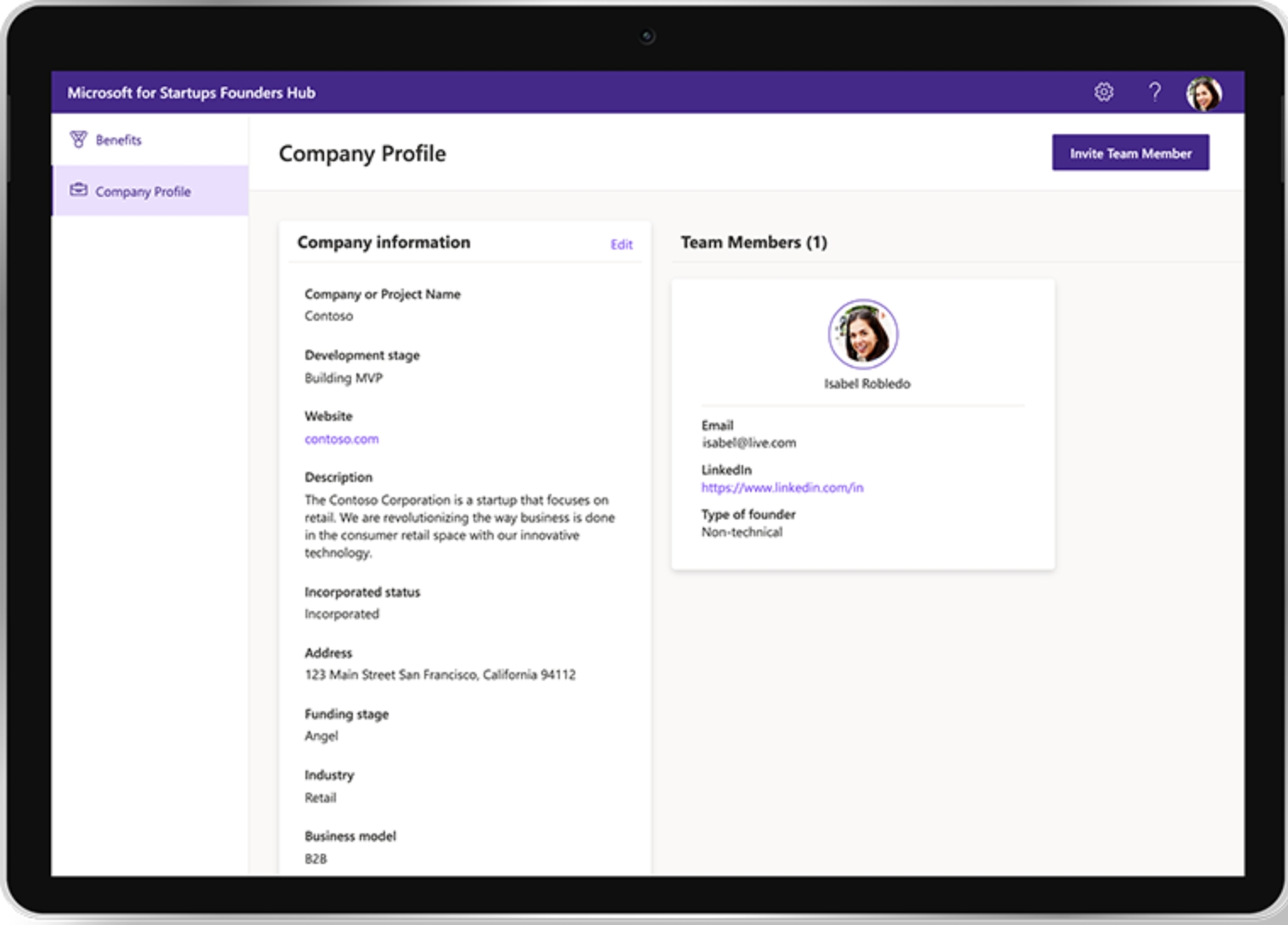Click the Development stage label
This screenshot has width=1288, height=925.
coord(362,356)
